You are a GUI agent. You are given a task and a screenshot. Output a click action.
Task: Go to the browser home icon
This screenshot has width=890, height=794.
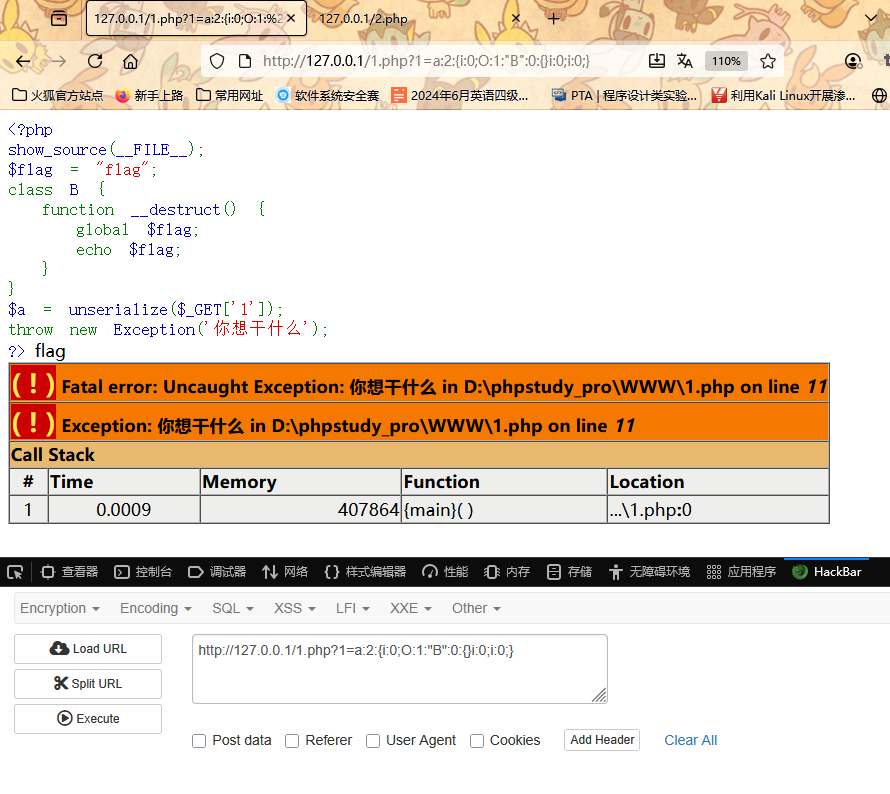[130, 61]
